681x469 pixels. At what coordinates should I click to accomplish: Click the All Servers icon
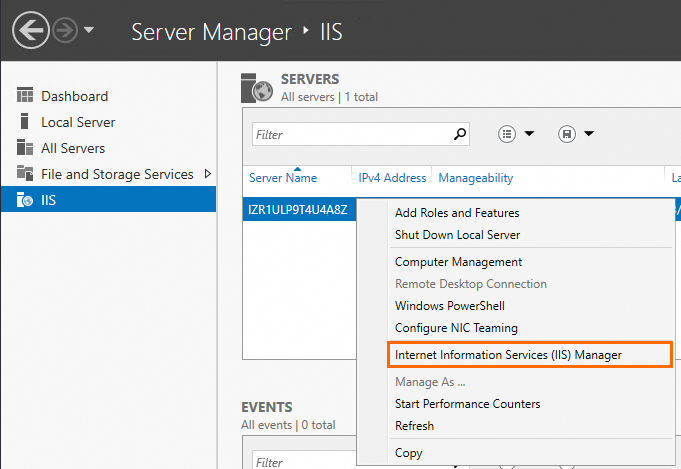pos(25,148)
